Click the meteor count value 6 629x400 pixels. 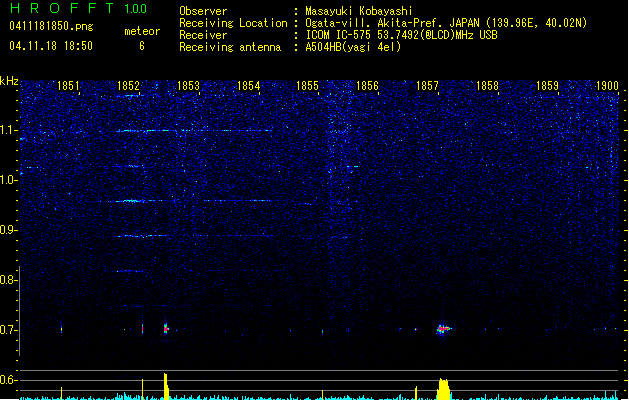(142, 46)
